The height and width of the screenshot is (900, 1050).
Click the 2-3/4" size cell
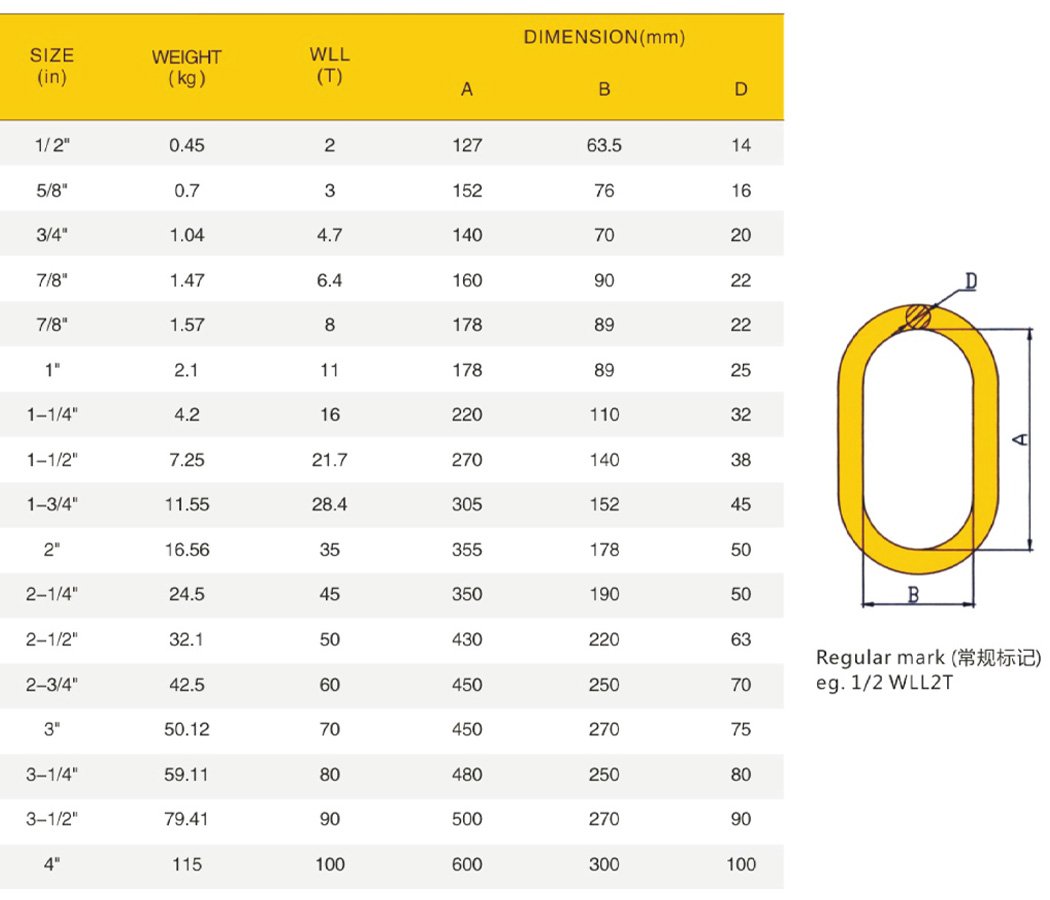coord(52,684)
